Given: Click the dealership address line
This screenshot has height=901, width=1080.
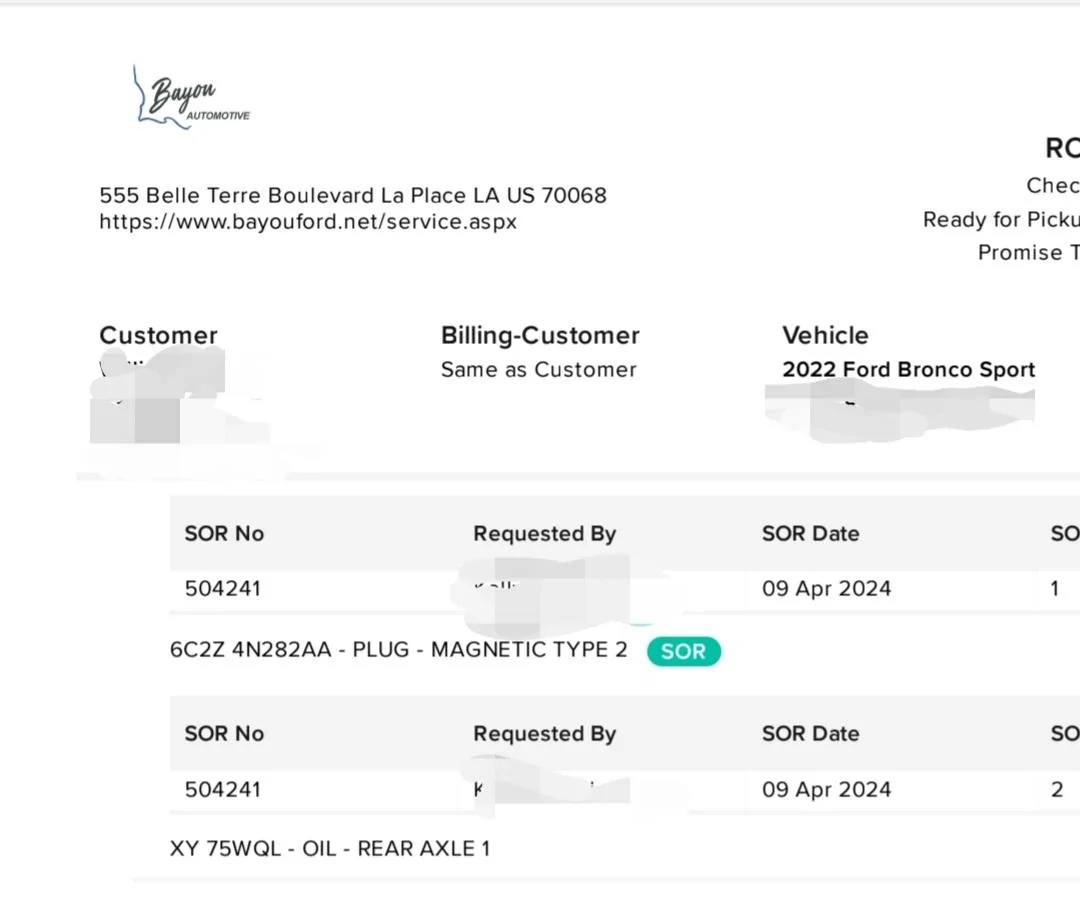Looking at the screenshot, I should [x=353, y=195].
